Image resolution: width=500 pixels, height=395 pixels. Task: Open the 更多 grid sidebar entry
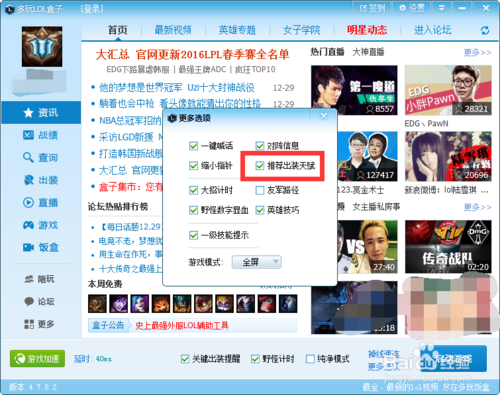click(x=39, y=324)
